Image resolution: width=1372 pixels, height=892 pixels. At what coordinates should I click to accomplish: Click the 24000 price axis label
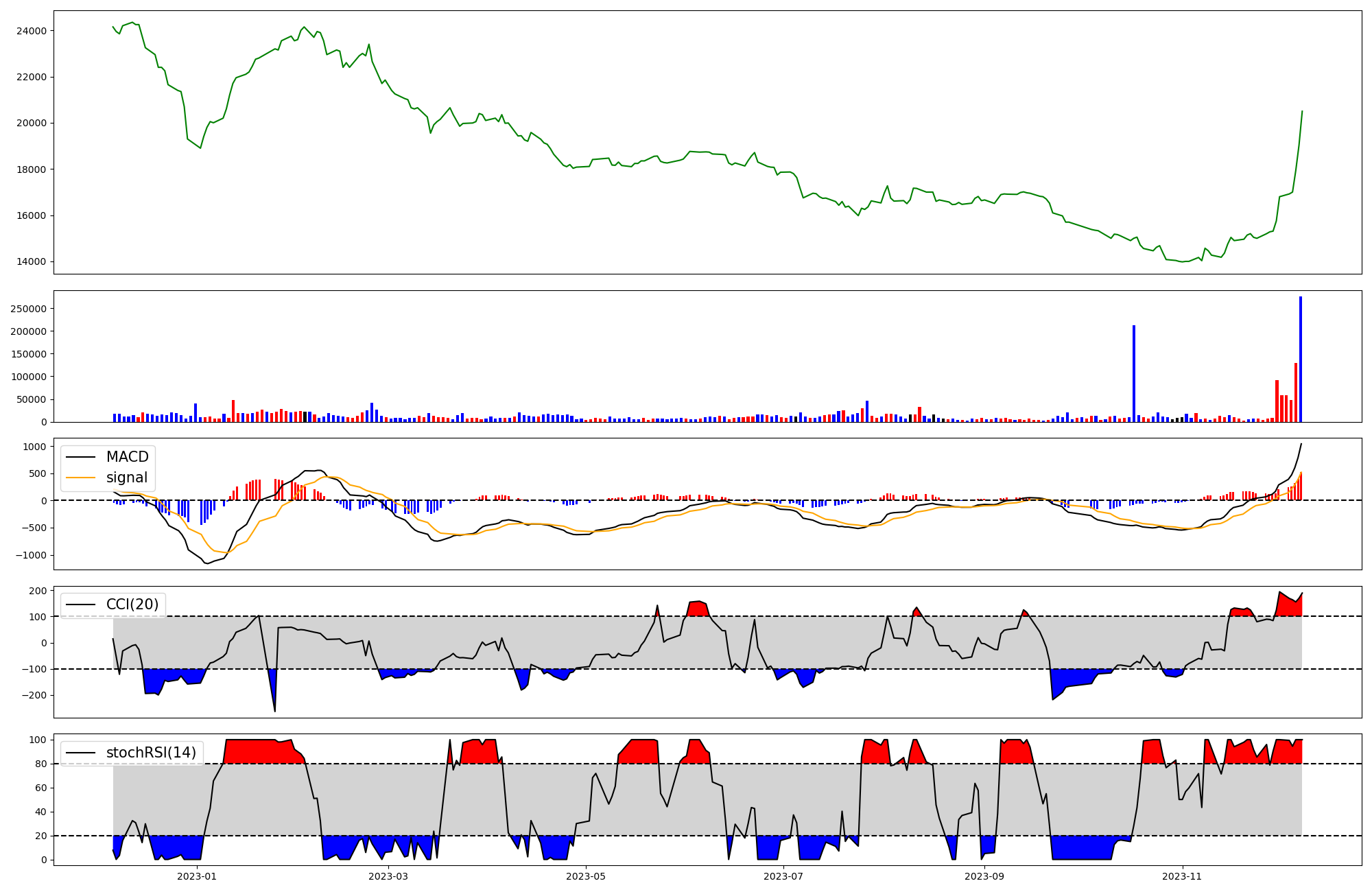(33, 31)
